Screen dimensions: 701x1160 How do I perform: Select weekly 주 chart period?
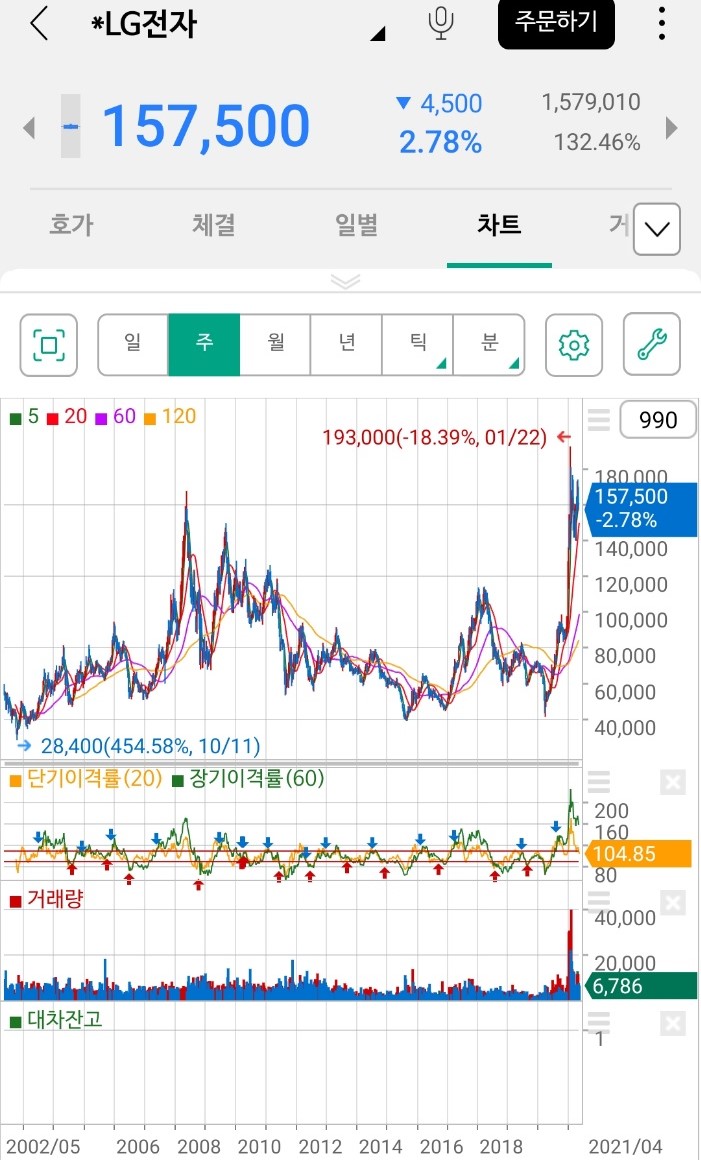[x=204, y=345]
